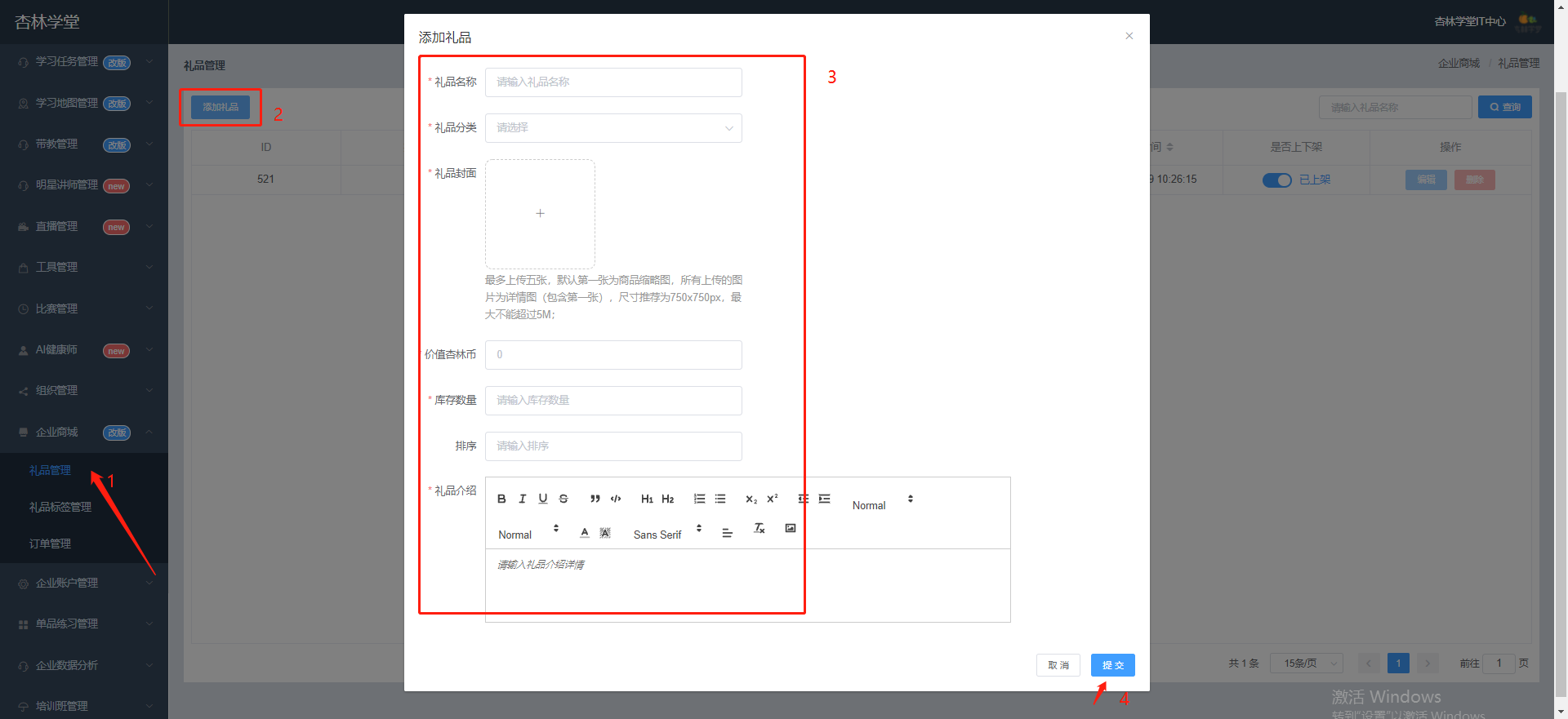Toggle the 已上架 shelf status switch
The width and height of the screenshot is (1568, 719).
[1276, 180]
